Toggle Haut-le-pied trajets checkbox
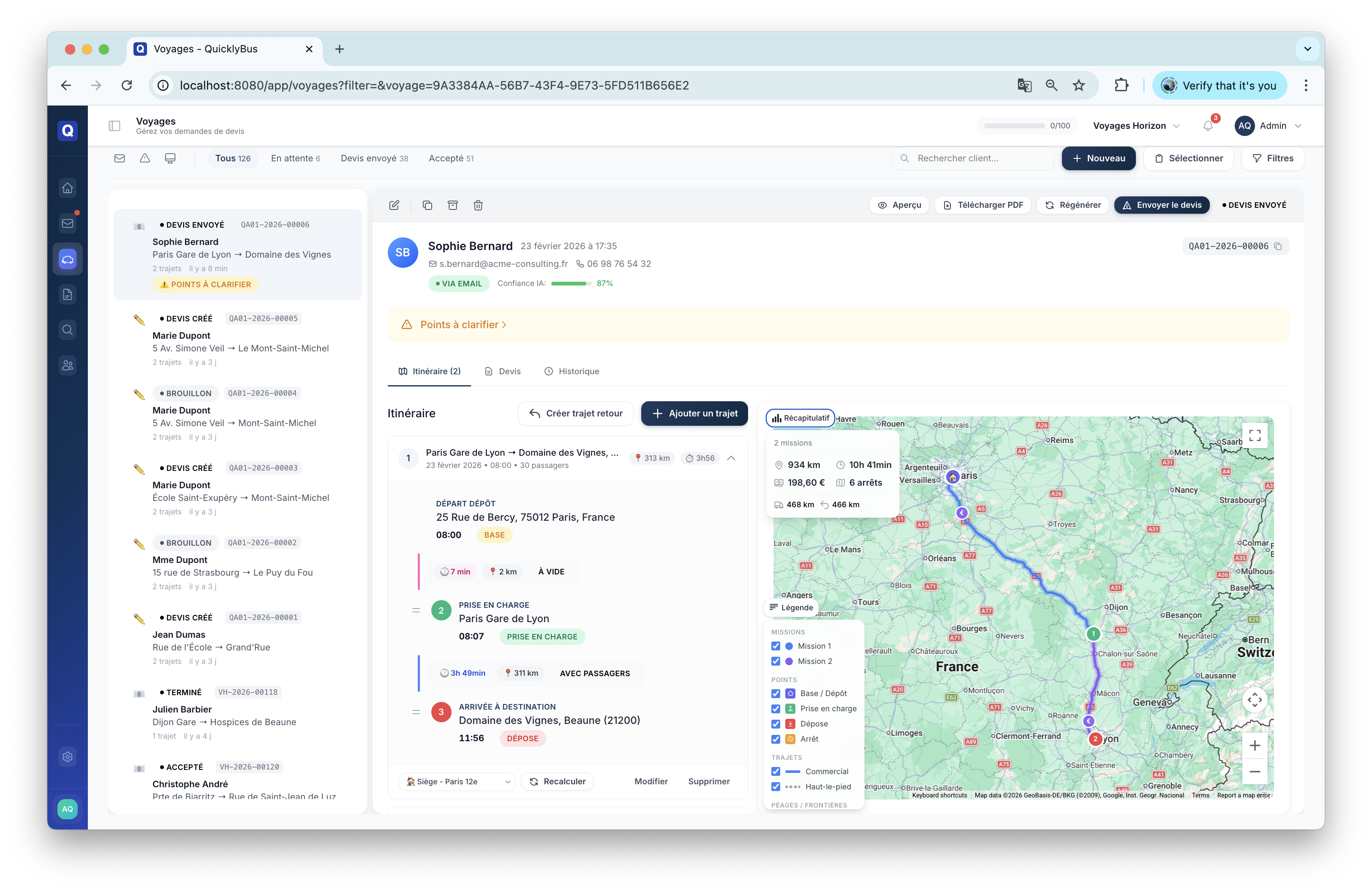Screen dimensions: 1372x892 pos(776,786)
